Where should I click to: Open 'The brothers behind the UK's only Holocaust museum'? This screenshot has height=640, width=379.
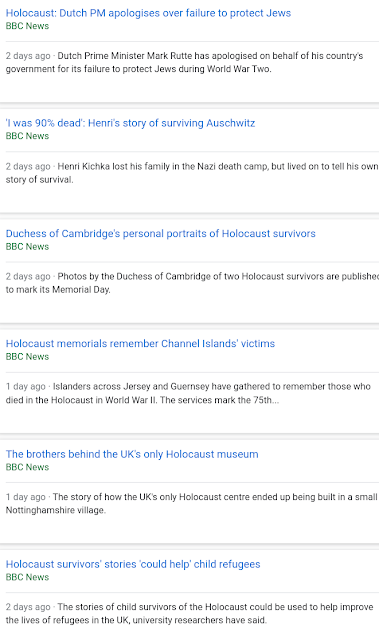point(132,454)
